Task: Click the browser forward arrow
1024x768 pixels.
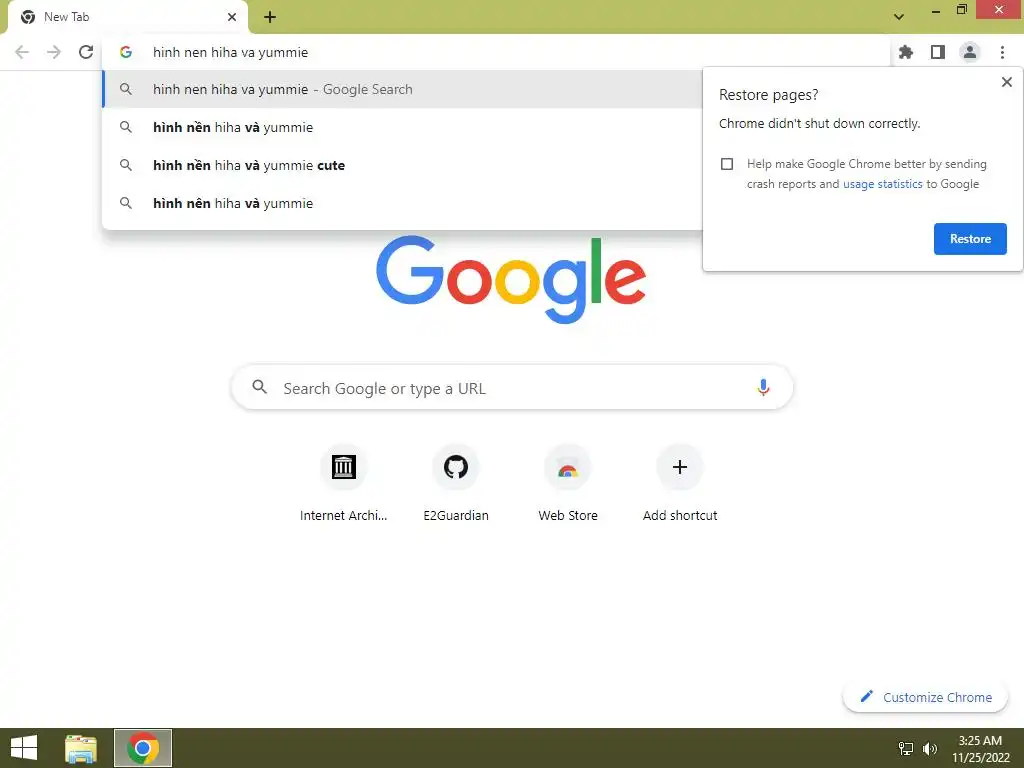Action: tap(54, 52)
